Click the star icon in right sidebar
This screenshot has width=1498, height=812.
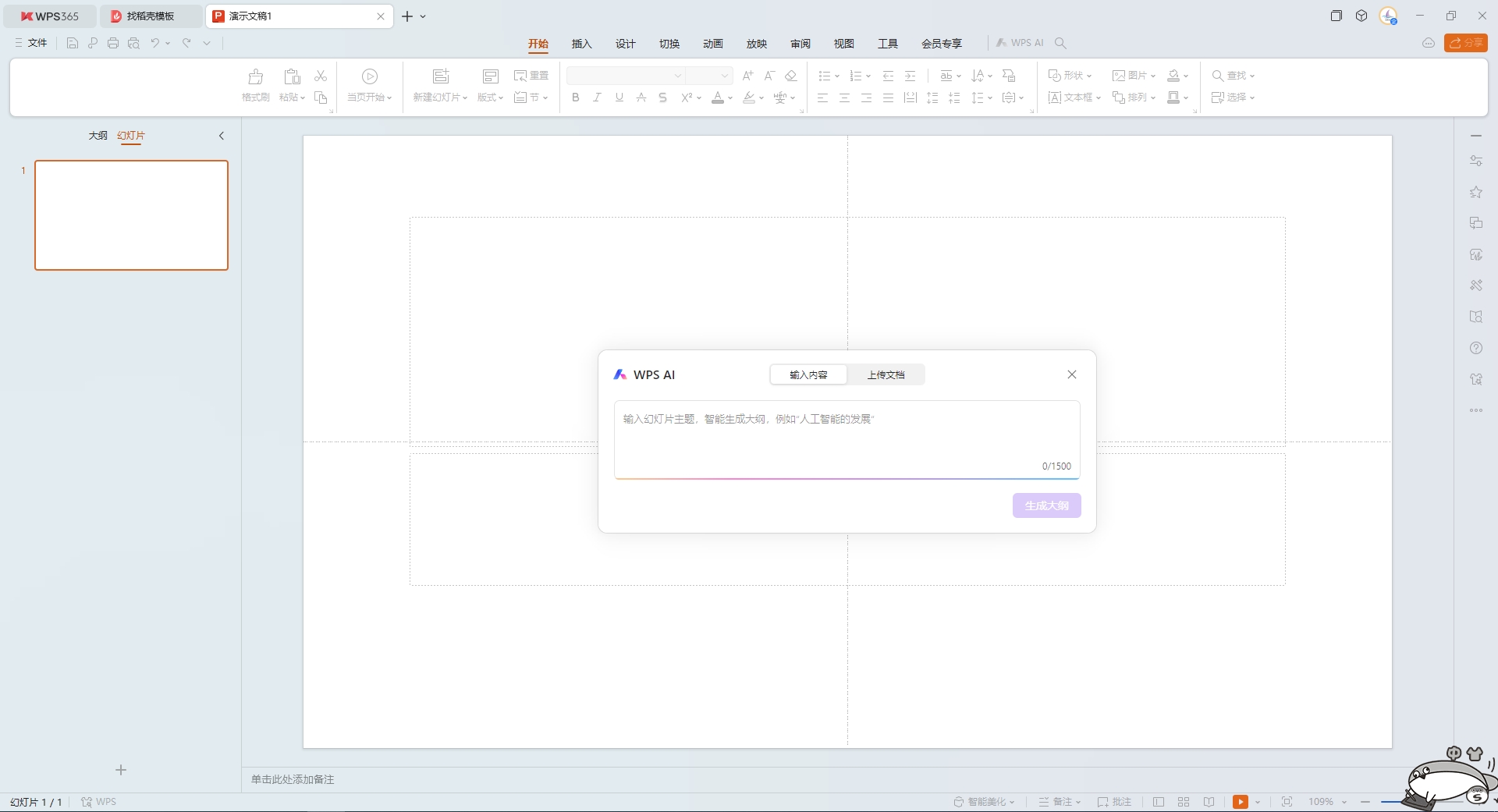[x=1476, y=192]
